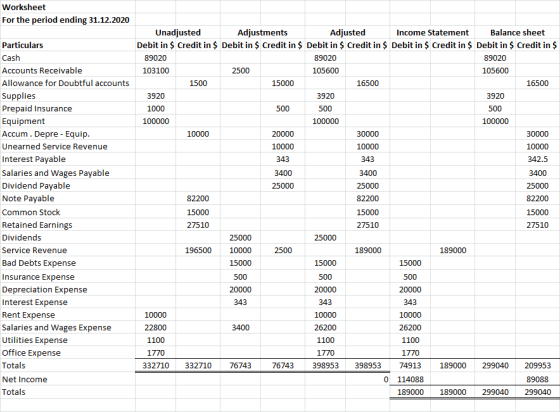
Task: Select Balance sheet Interest Payable value 342.5
Action: (x=538, y=159)
